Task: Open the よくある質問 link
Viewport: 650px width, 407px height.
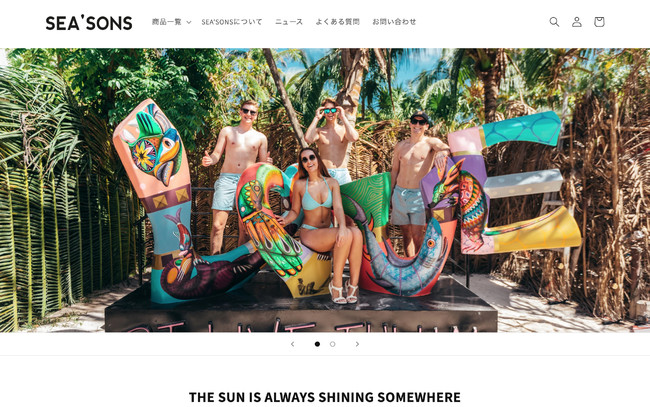Action: (x=337, y=22)
